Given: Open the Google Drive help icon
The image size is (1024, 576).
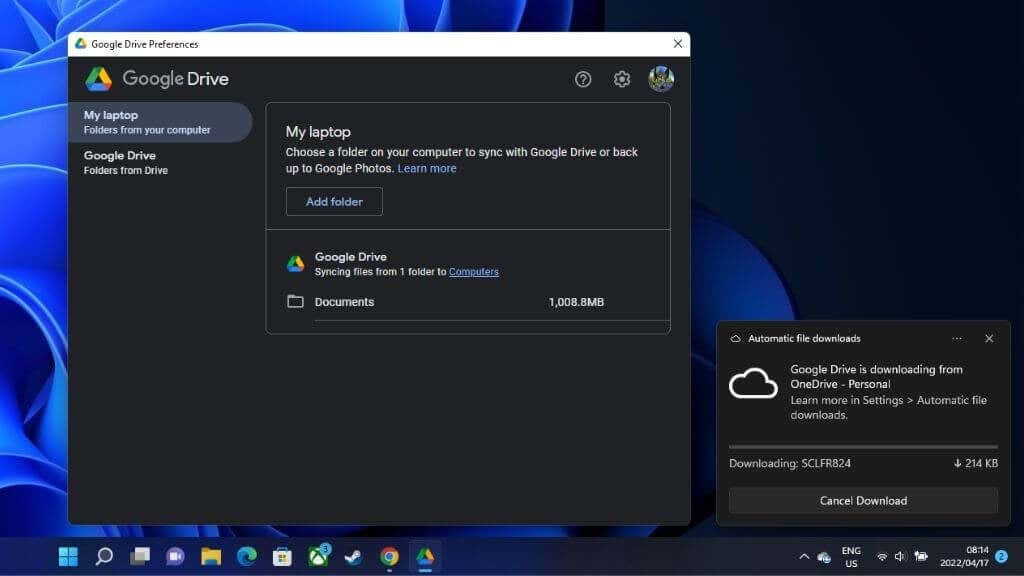Looking at the screenshot, I should pos(583,79).
